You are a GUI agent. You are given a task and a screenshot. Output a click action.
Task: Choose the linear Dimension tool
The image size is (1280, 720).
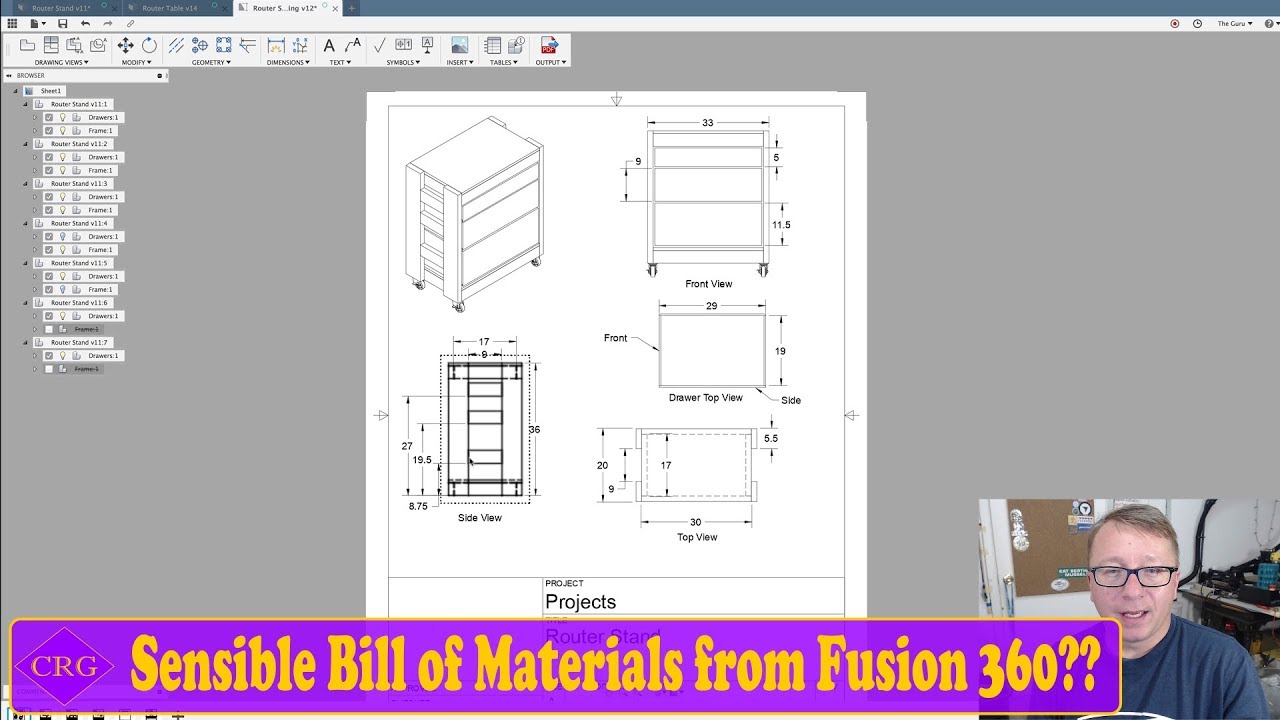click(x=276, y=45)
